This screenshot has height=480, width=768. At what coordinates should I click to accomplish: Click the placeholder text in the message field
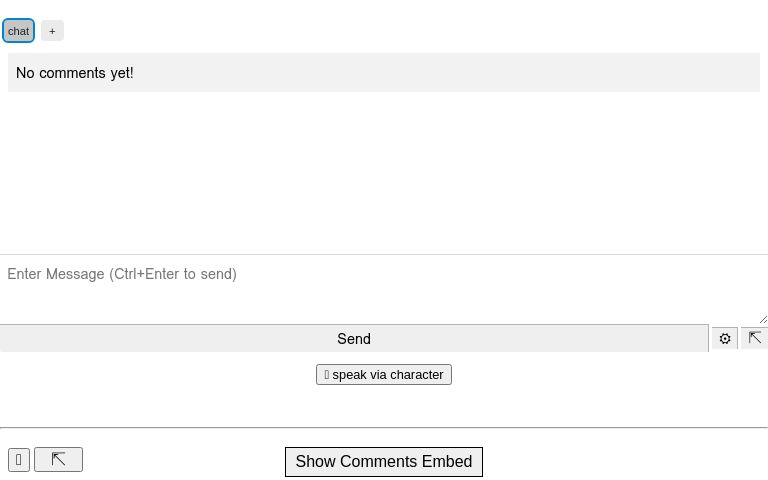tap(122, 274)
